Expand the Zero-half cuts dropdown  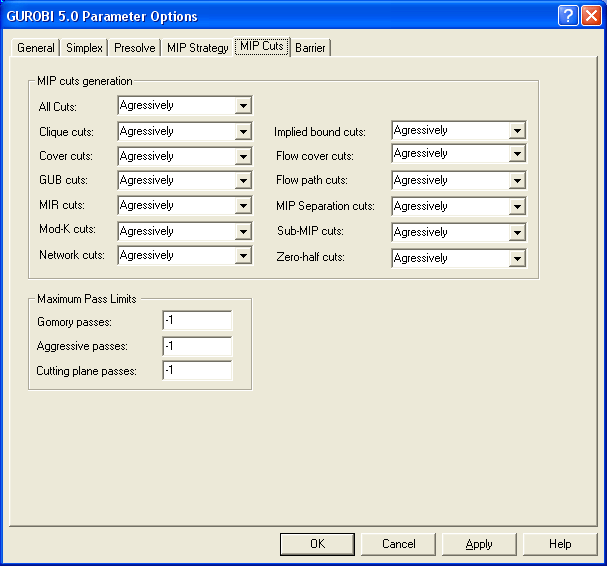[x=459, y=258]
